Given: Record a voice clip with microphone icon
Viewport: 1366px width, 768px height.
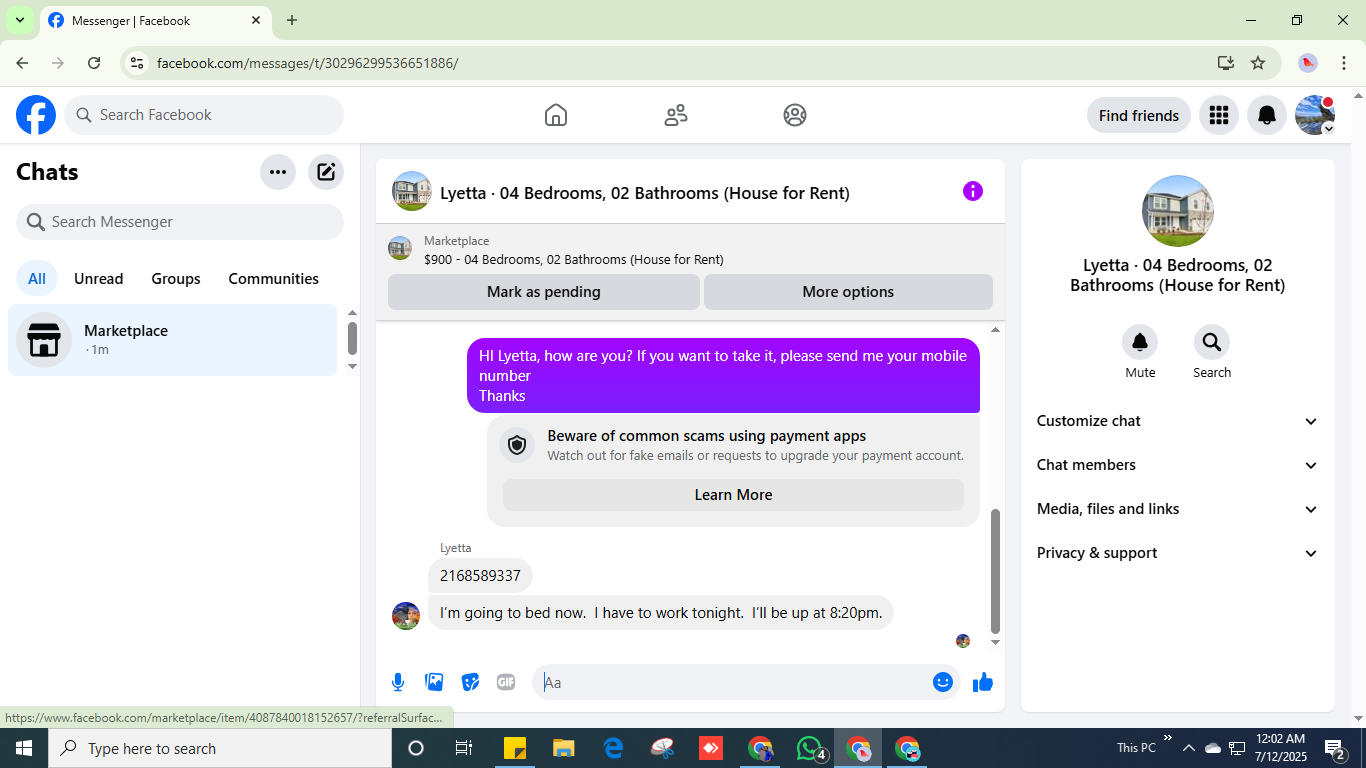Looking at the screenshot, I should click(398, 682).
